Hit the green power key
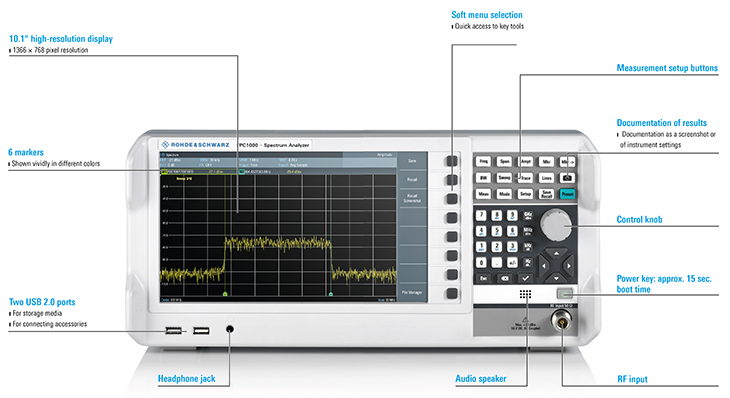The image size is (730, 398). [565, 294]
